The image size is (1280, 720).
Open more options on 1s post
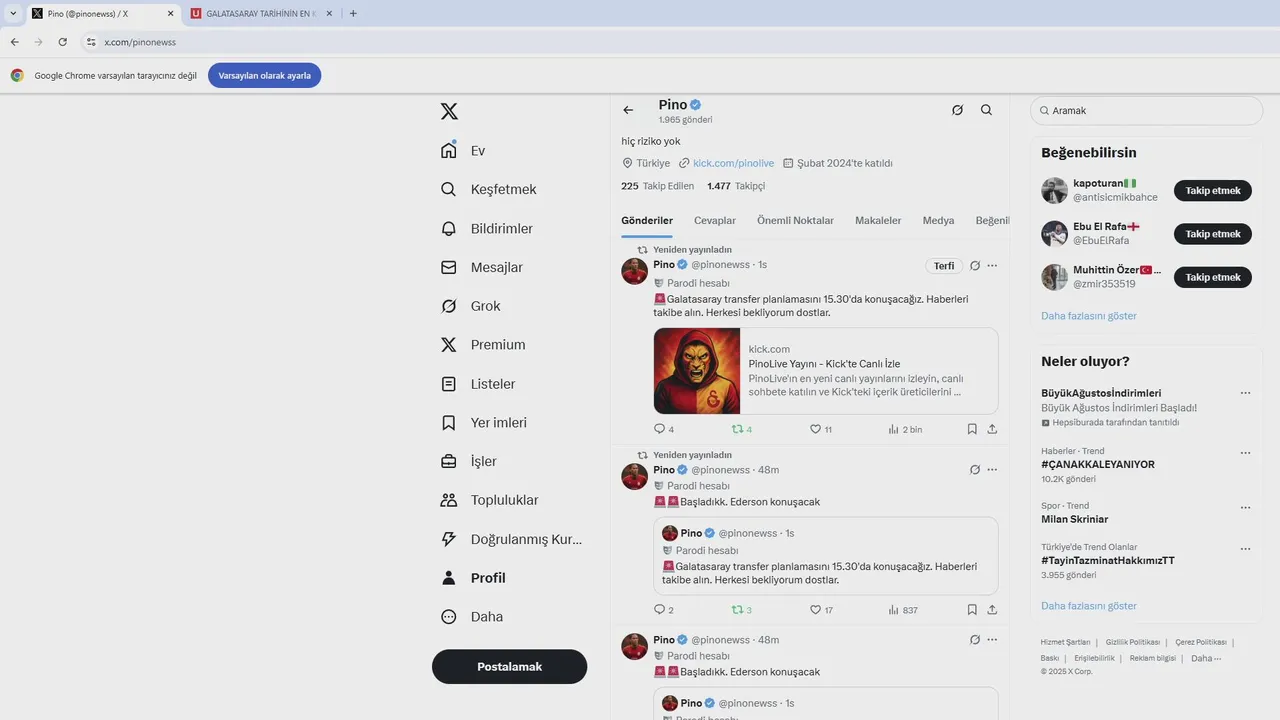[x=992, y=266]
